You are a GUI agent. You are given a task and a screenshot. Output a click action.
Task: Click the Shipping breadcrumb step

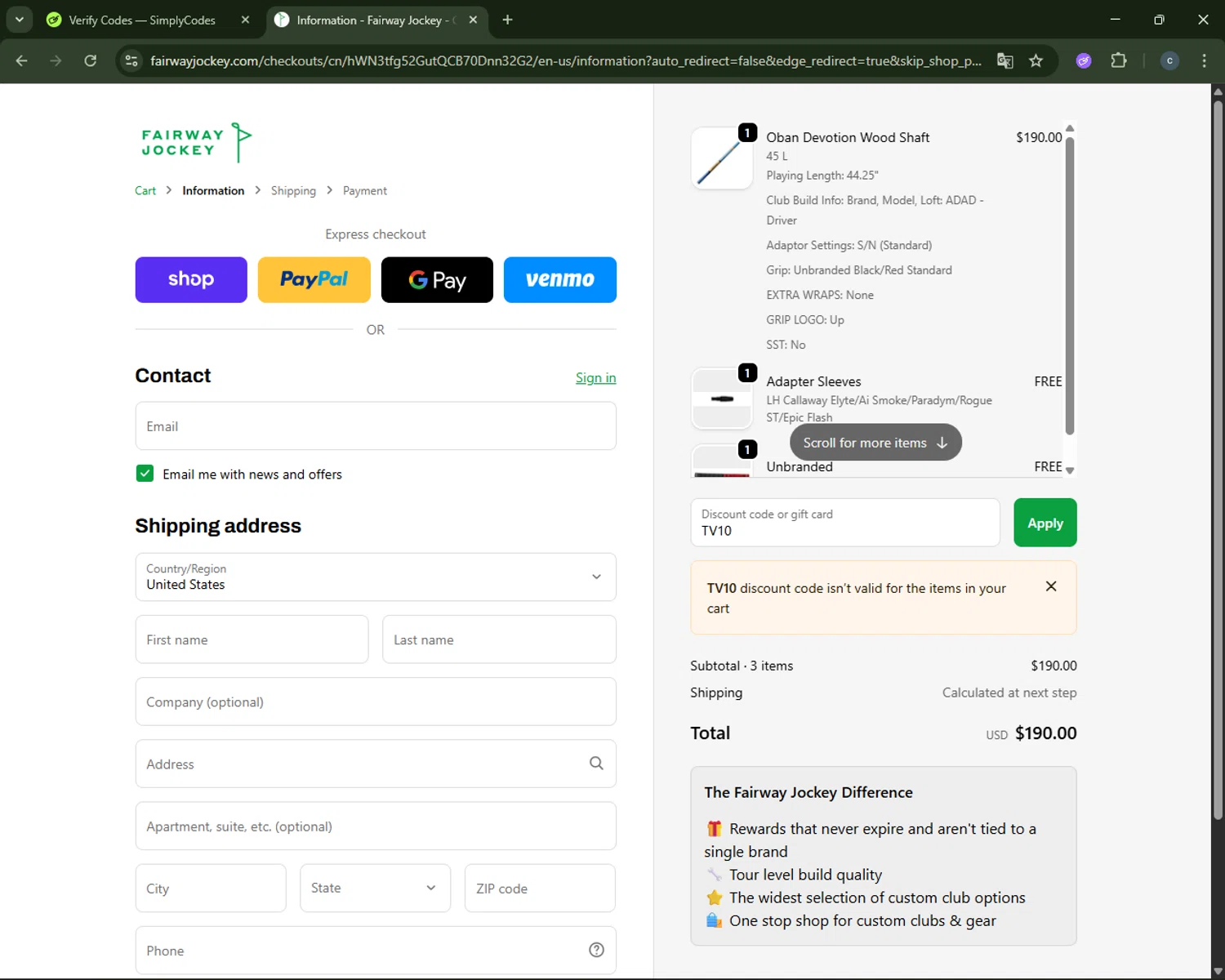(x=293, y=190)
